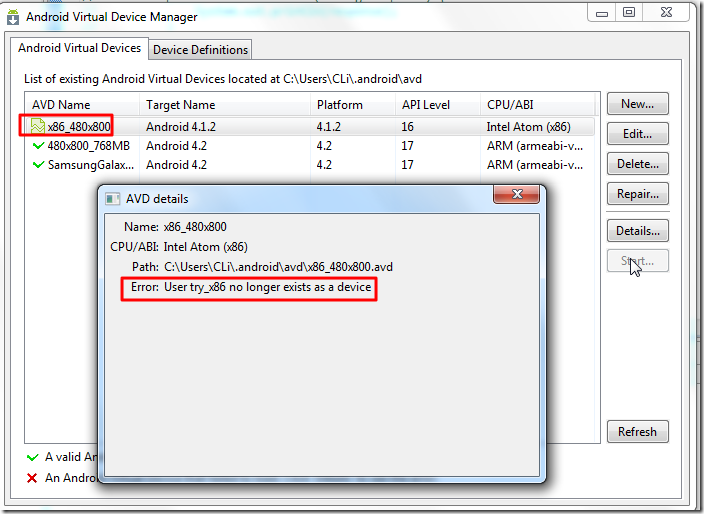Click the green check beside 480x800_768MB
Screen dimensions: 704x514
[38, 145]
